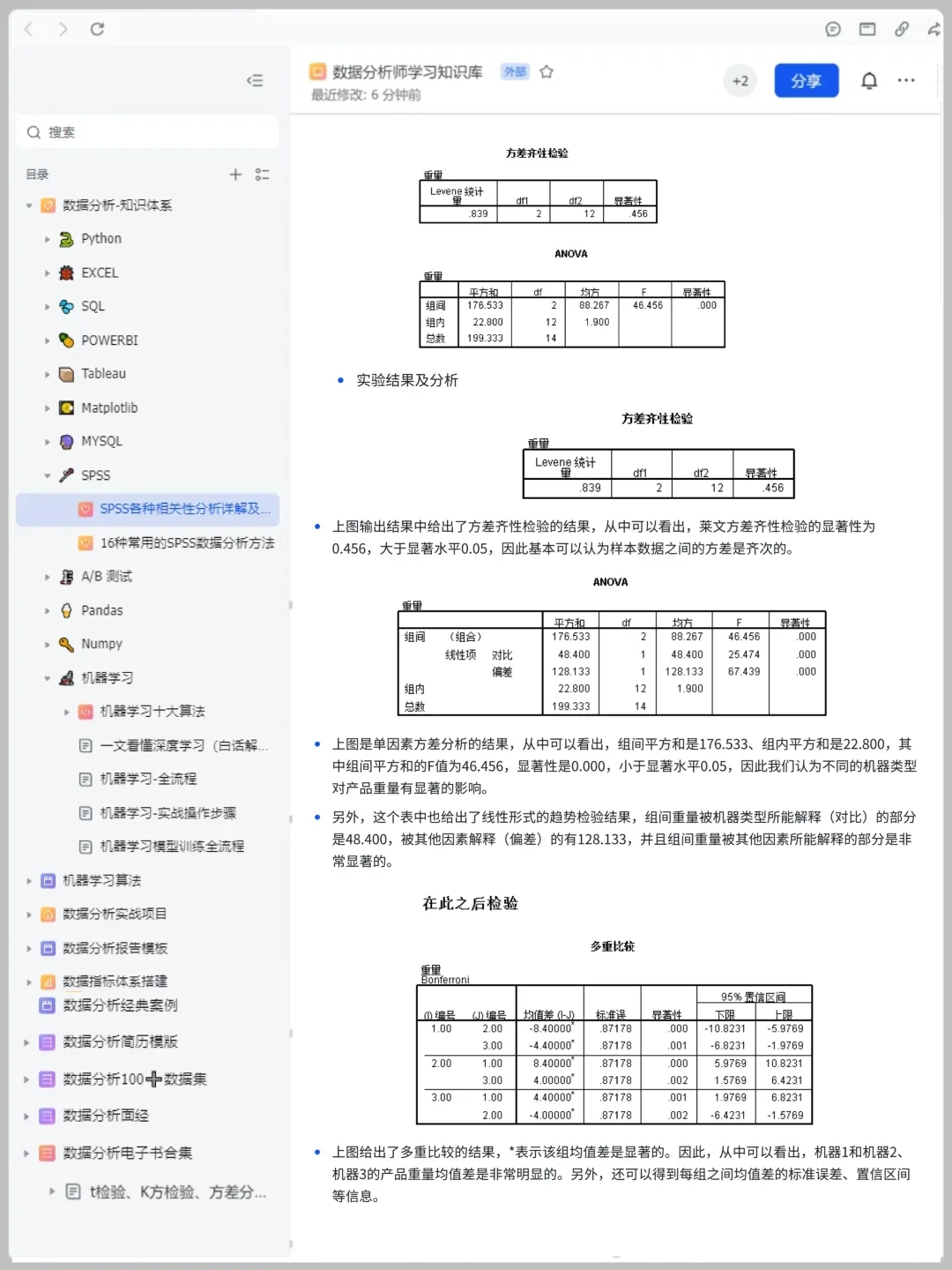Expand the Python section

click(x=47, y=239)
